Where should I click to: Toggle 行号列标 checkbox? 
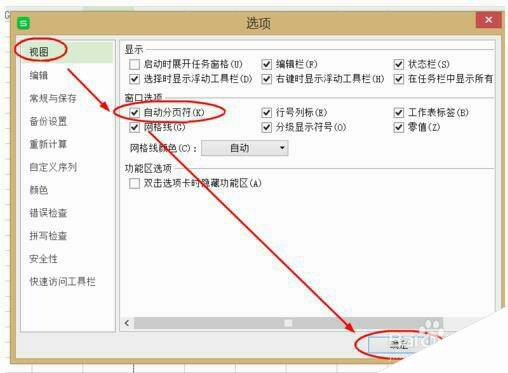coord(266,113)
